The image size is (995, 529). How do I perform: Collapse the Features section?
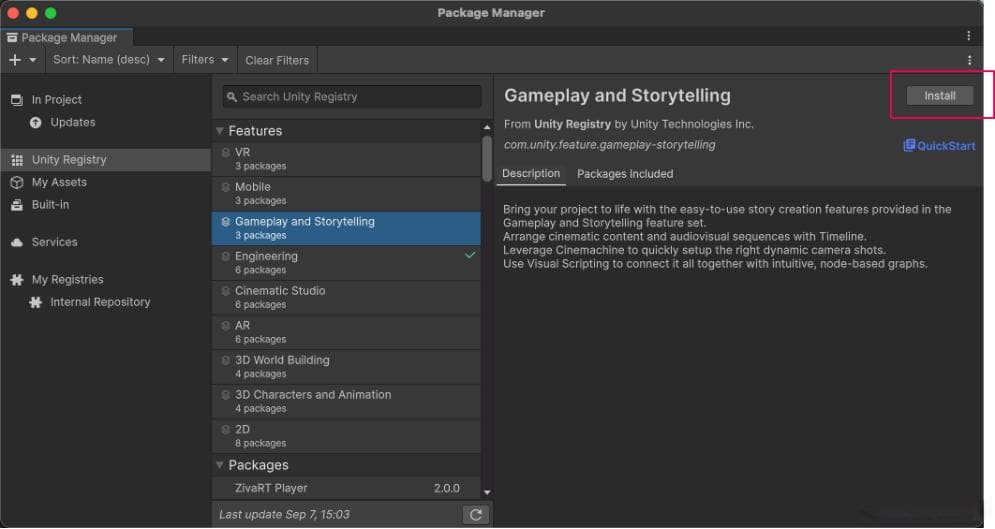(220, 131)
